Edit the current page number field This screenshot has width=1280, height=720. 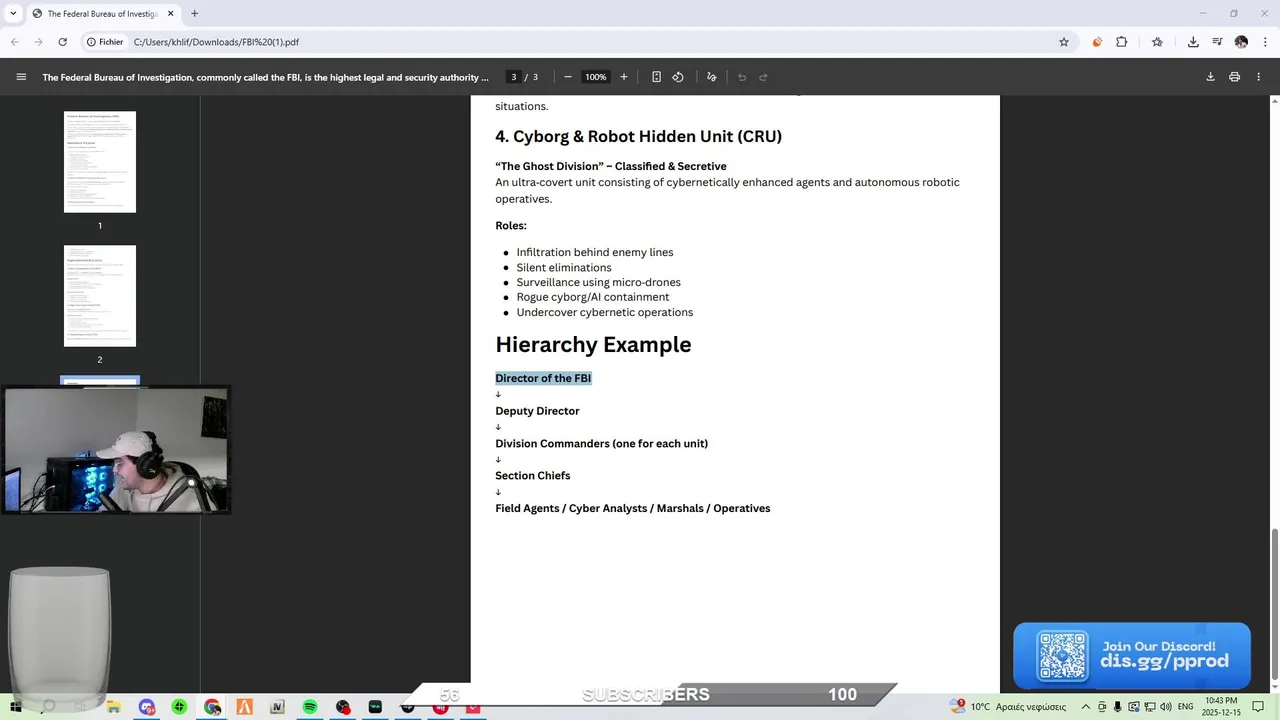514,77
